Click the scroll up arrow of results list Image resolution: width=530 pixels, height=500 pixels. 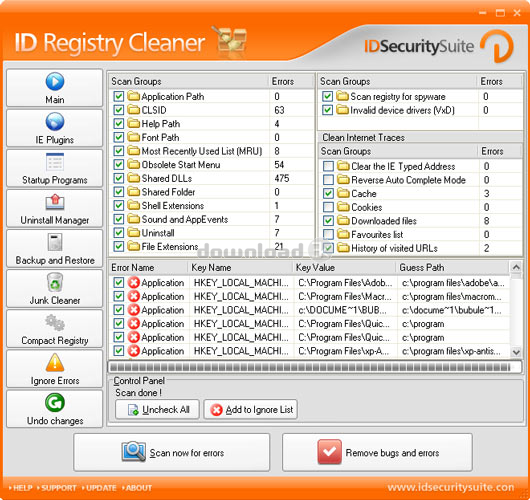click(516, 267)
